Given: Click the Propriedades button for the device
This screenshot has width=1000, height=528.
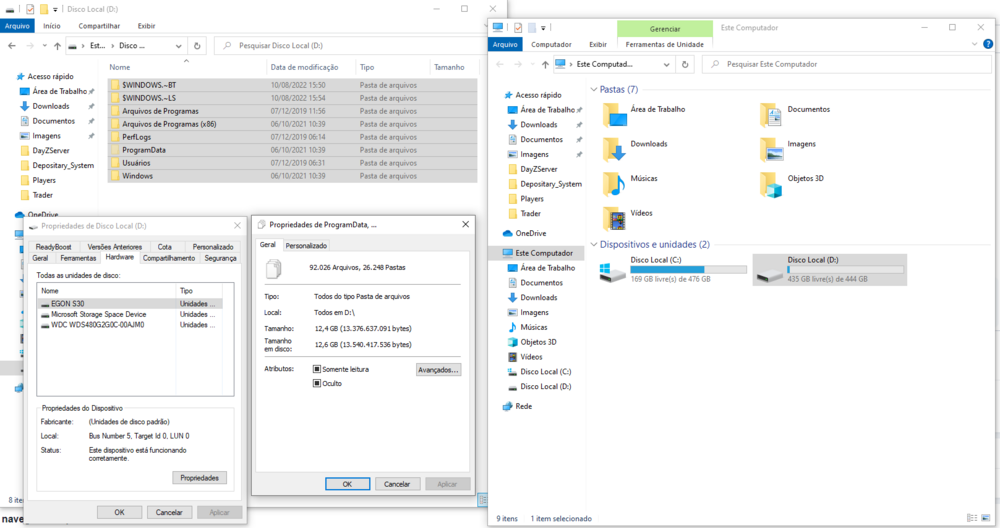Looking at the screenshot, I should coord(200,478).
